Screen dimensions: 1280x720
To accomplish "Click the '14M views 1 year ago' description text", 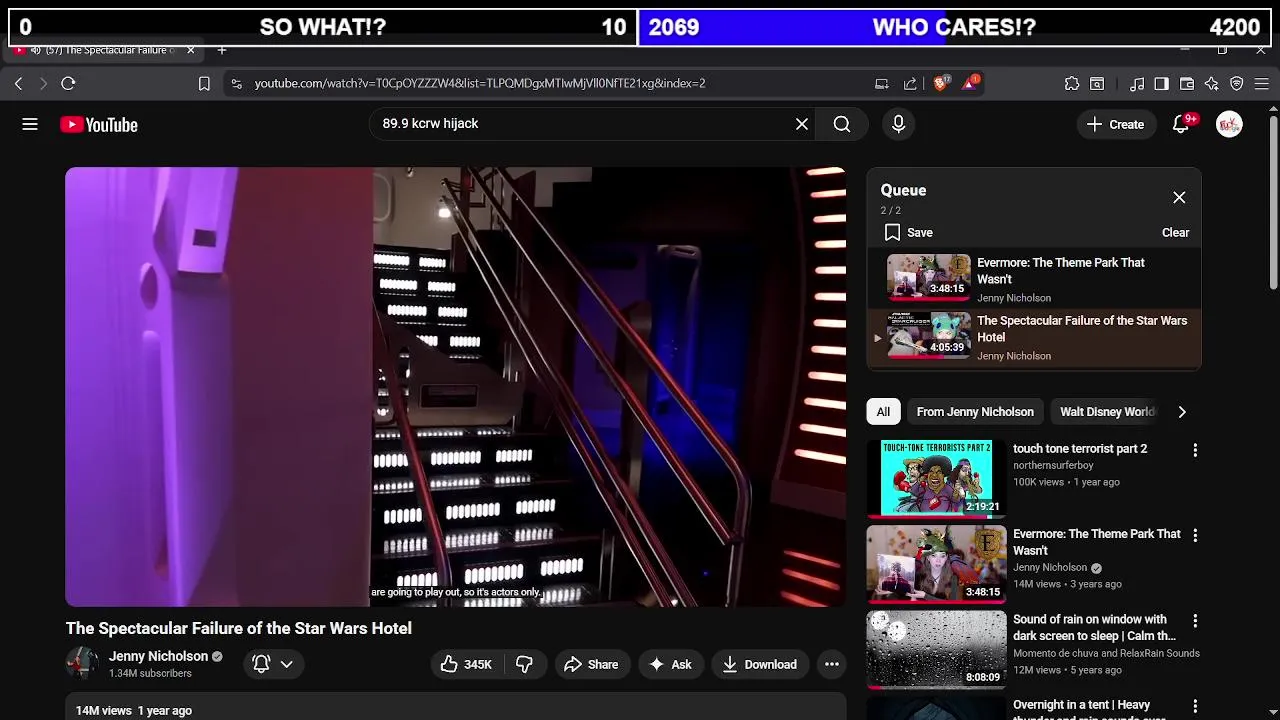I will [134, 710].
